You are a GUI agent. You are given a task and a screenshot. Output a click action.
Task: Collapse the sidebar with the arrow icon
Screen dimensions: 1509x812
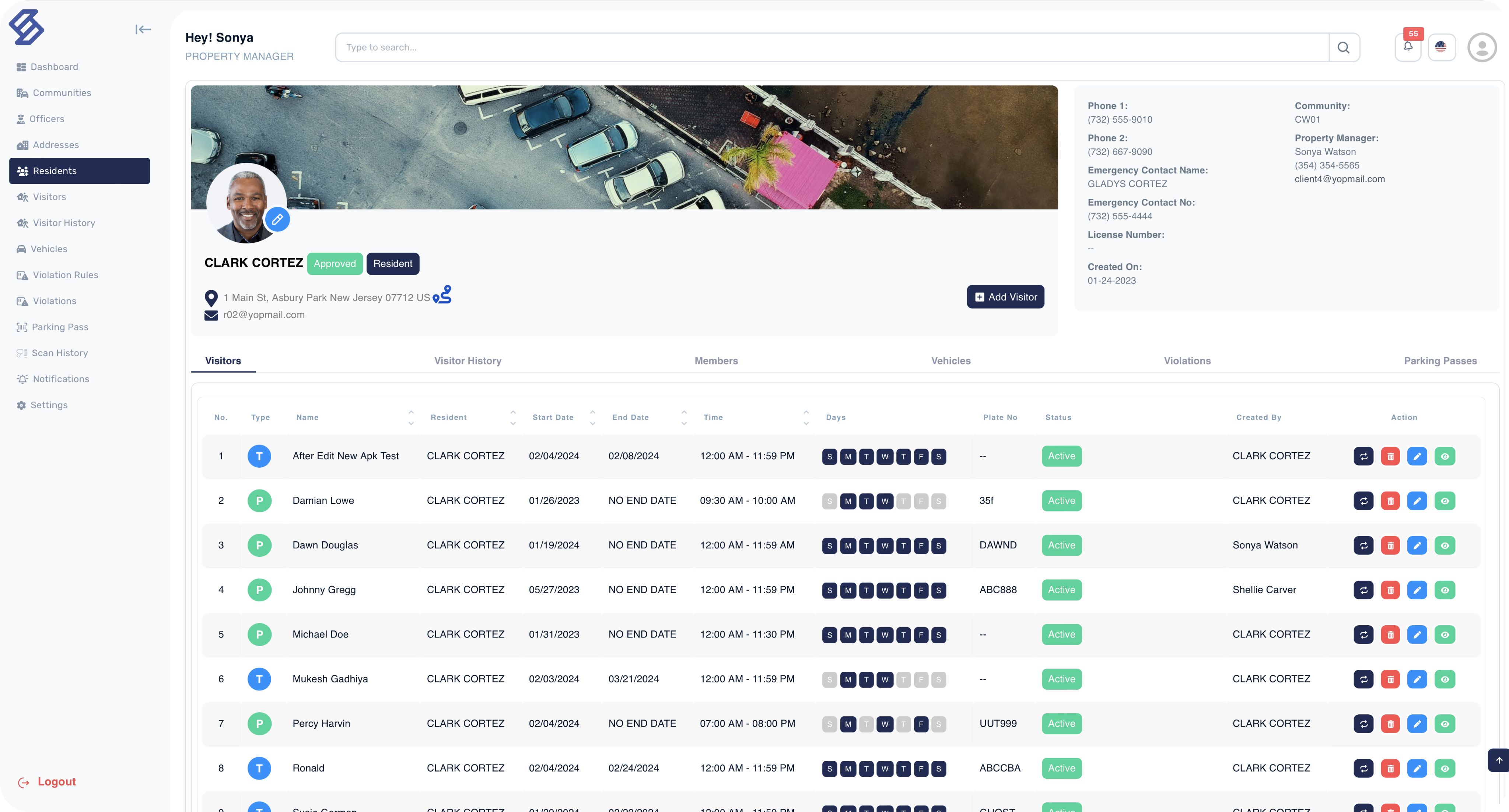pyautogui.click(x=143, y=29)
